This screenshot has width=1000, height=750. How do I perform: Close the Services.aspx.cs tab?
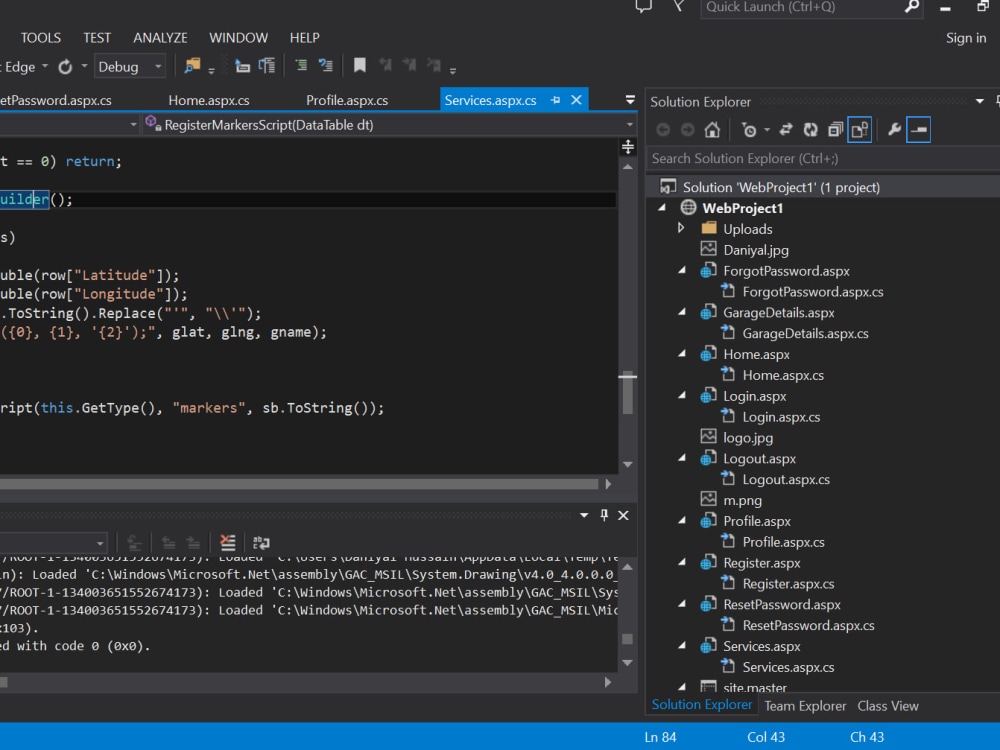pyautogui.click(x=576, y=100)
